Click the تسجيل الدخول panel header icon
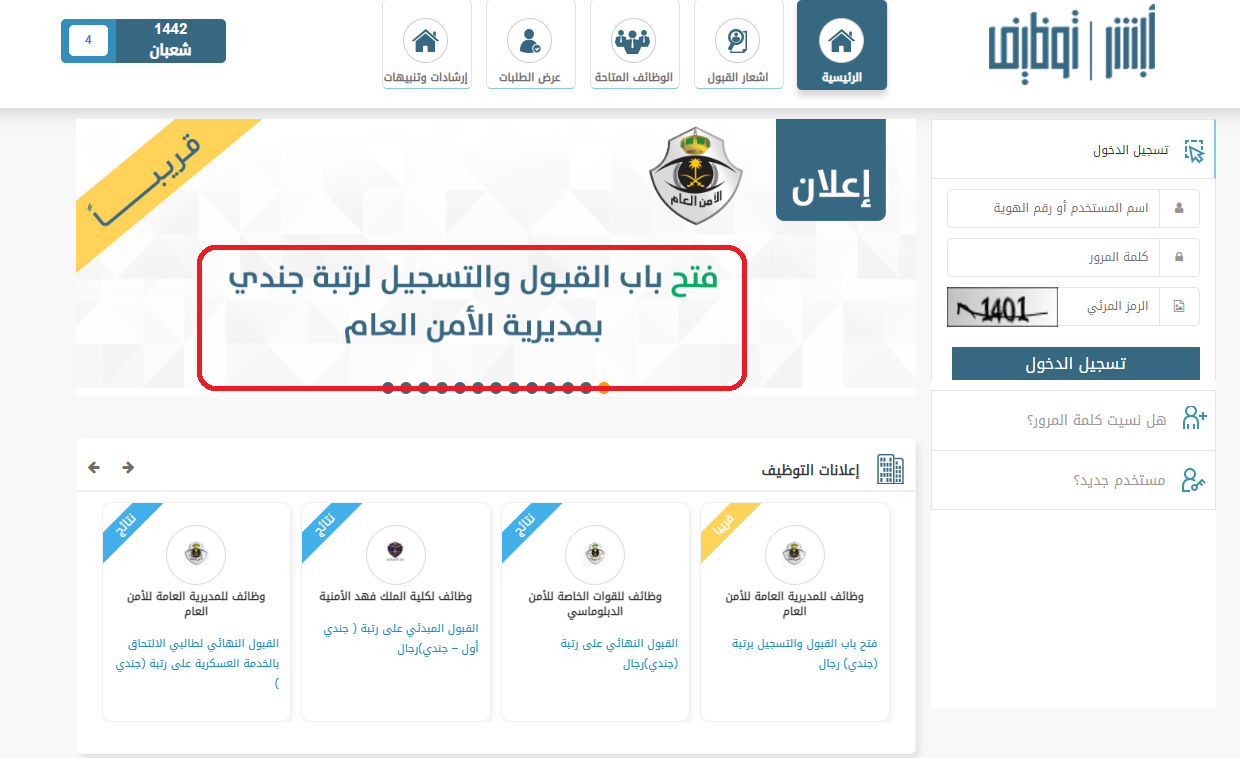Image resolution: width=1240 pixels, height=758 pixels. [1194, 151]
